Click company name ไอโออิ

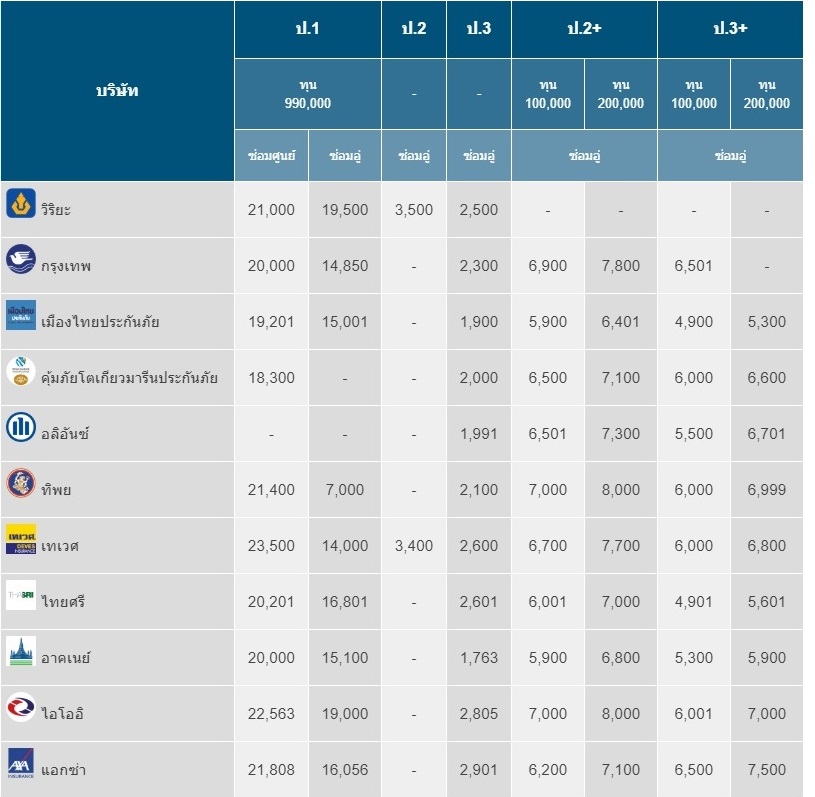pyautogui.click(x=62, y=713)
